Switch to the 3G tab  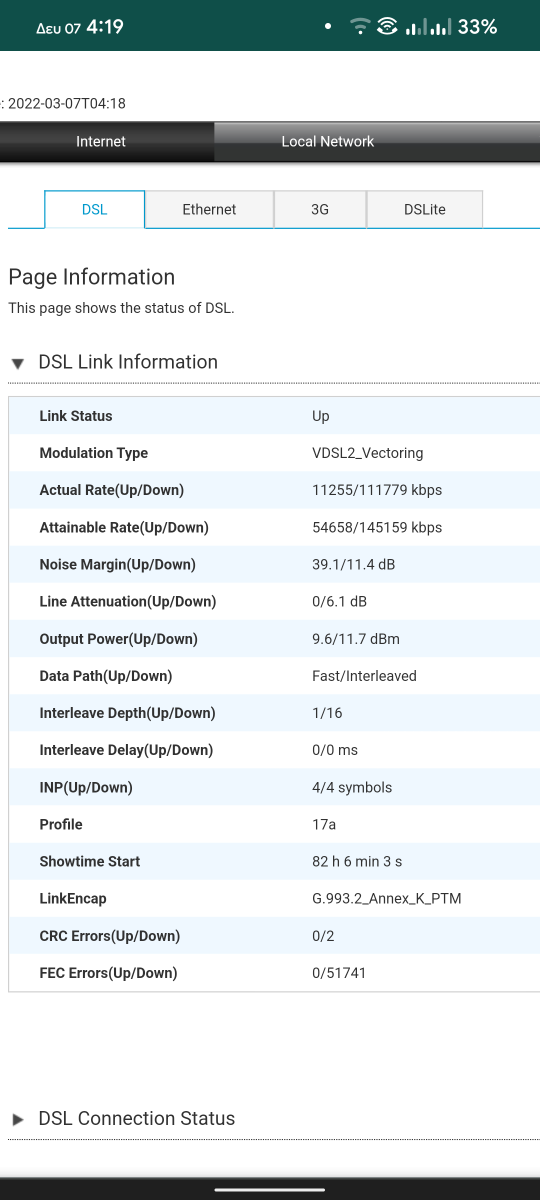click(x=320, y=209)
